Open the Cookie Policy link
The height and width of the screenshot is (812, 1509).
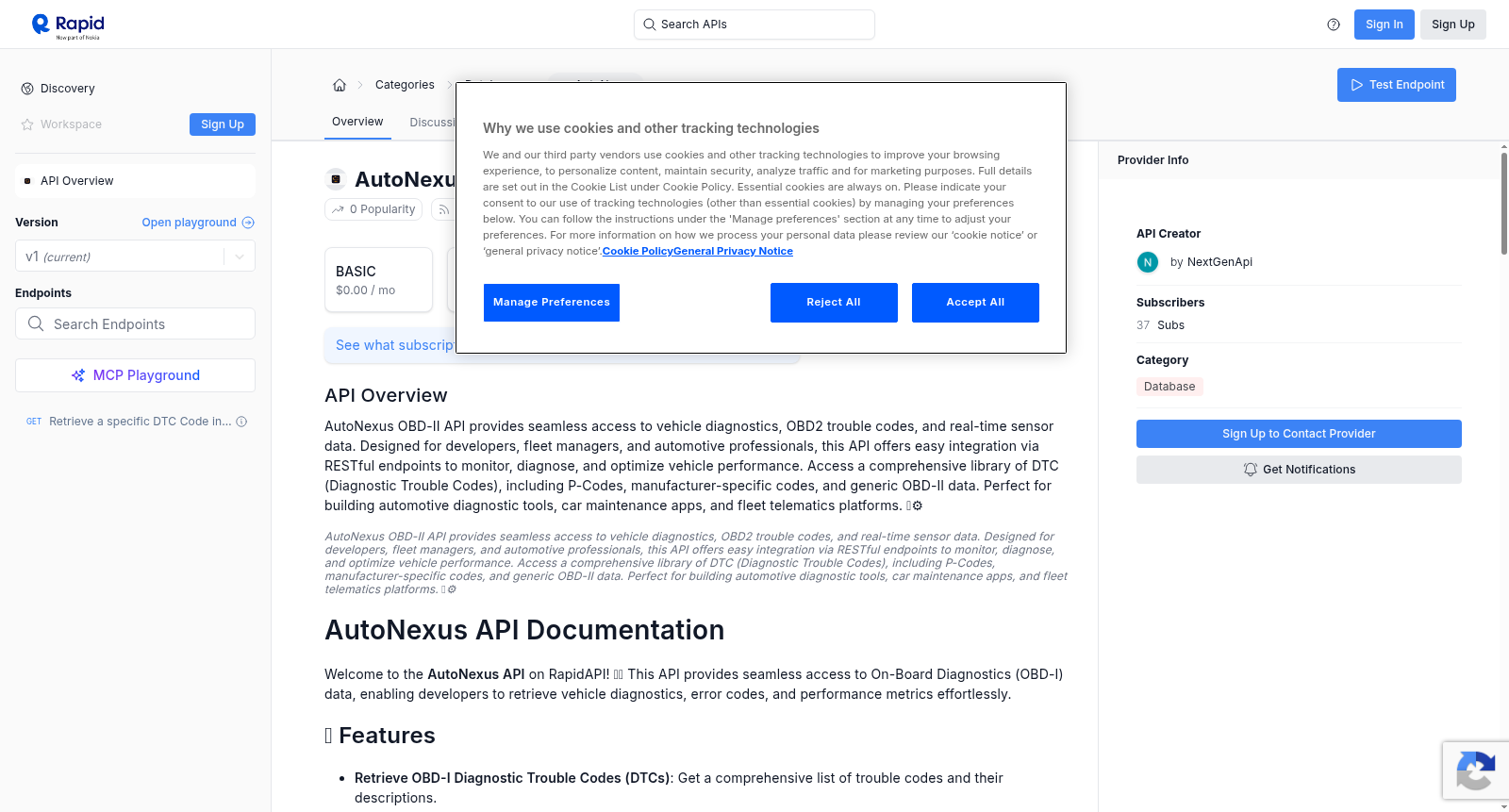638,251
